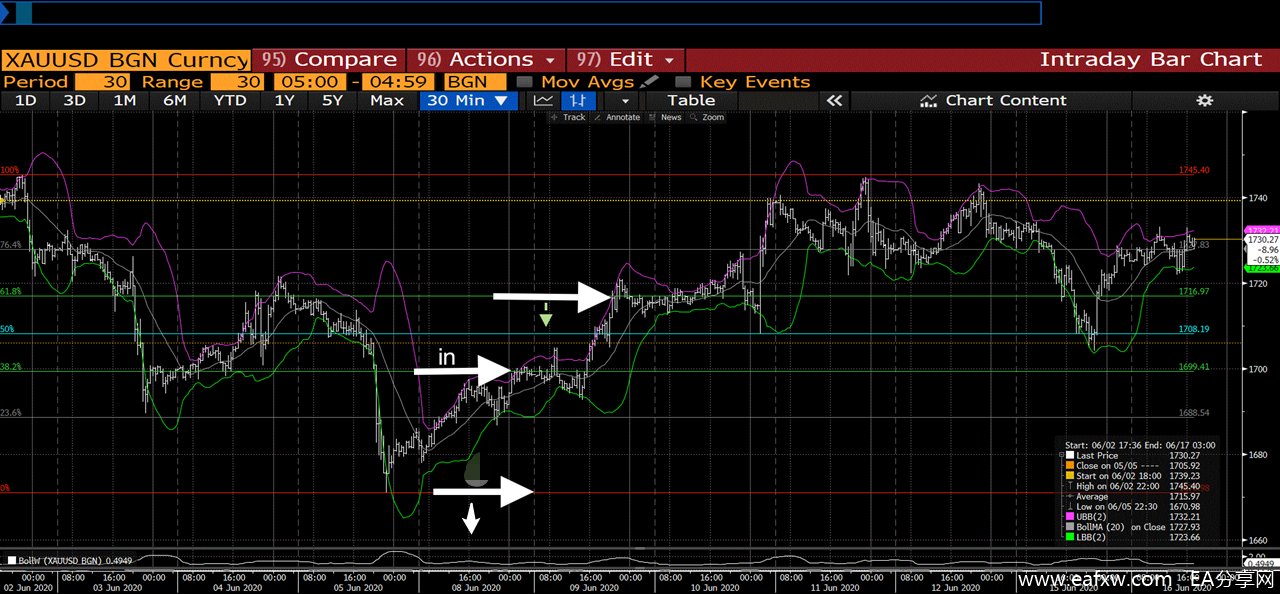Viewport: 1280px width, 594px height.
Task: Enable the Mov Avgs checkbox
Action: pyautogui.click(x=525, y=82)
